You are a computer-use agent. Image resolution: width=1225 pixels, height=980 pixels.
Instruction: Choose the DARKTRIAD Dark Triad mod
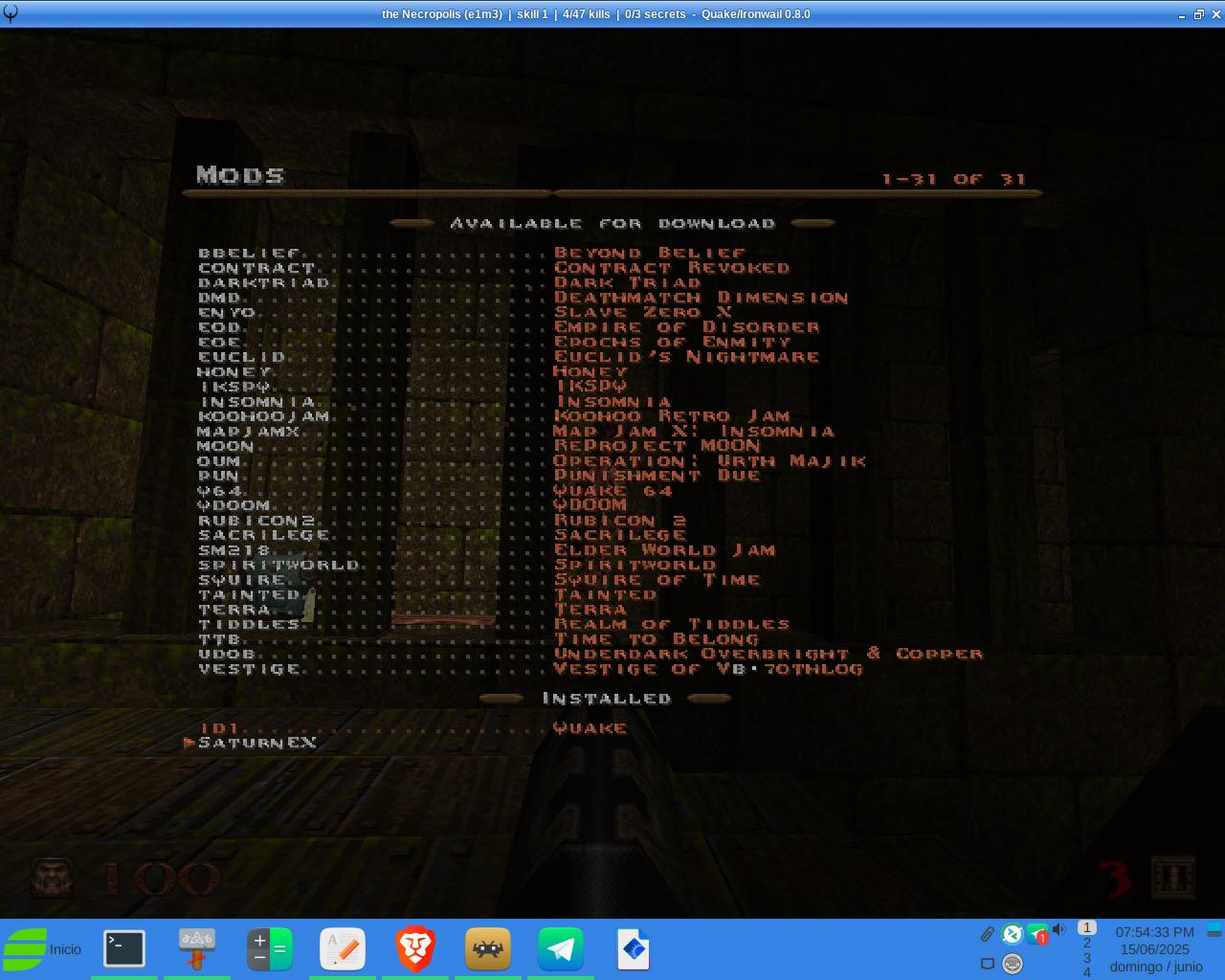pyautogui.click(x=450, y=283)
